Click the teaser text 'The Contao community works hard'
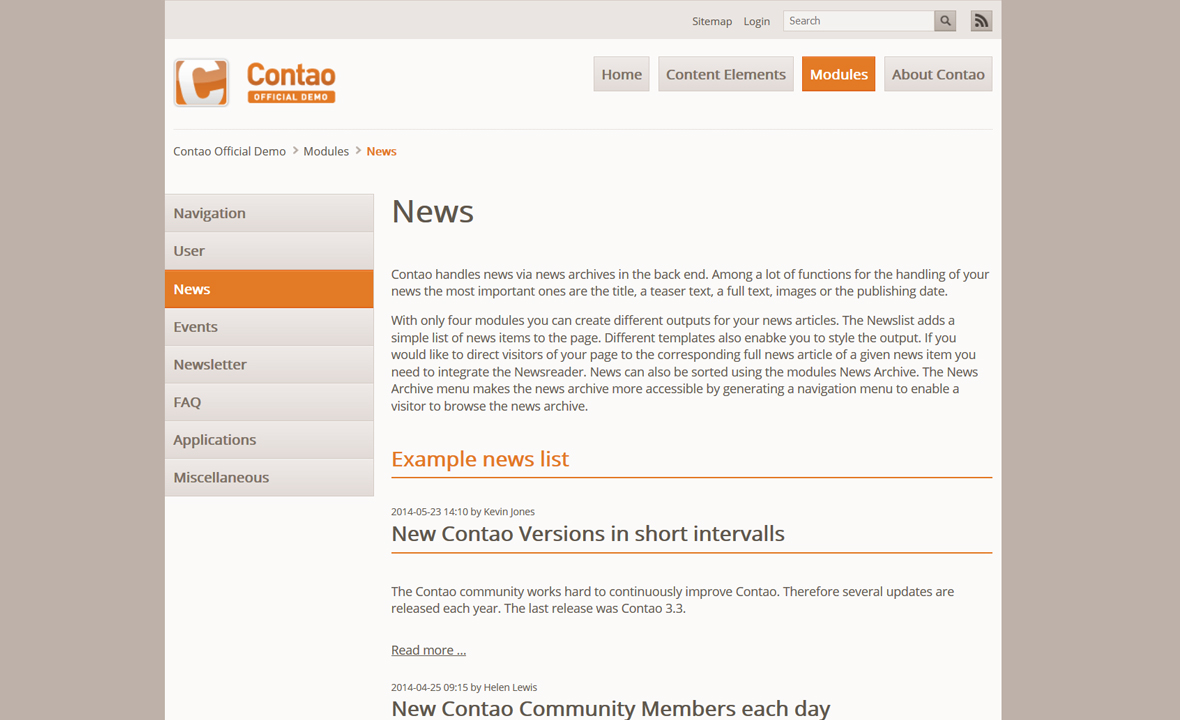The image size is (1180, 720). [673, 600]
